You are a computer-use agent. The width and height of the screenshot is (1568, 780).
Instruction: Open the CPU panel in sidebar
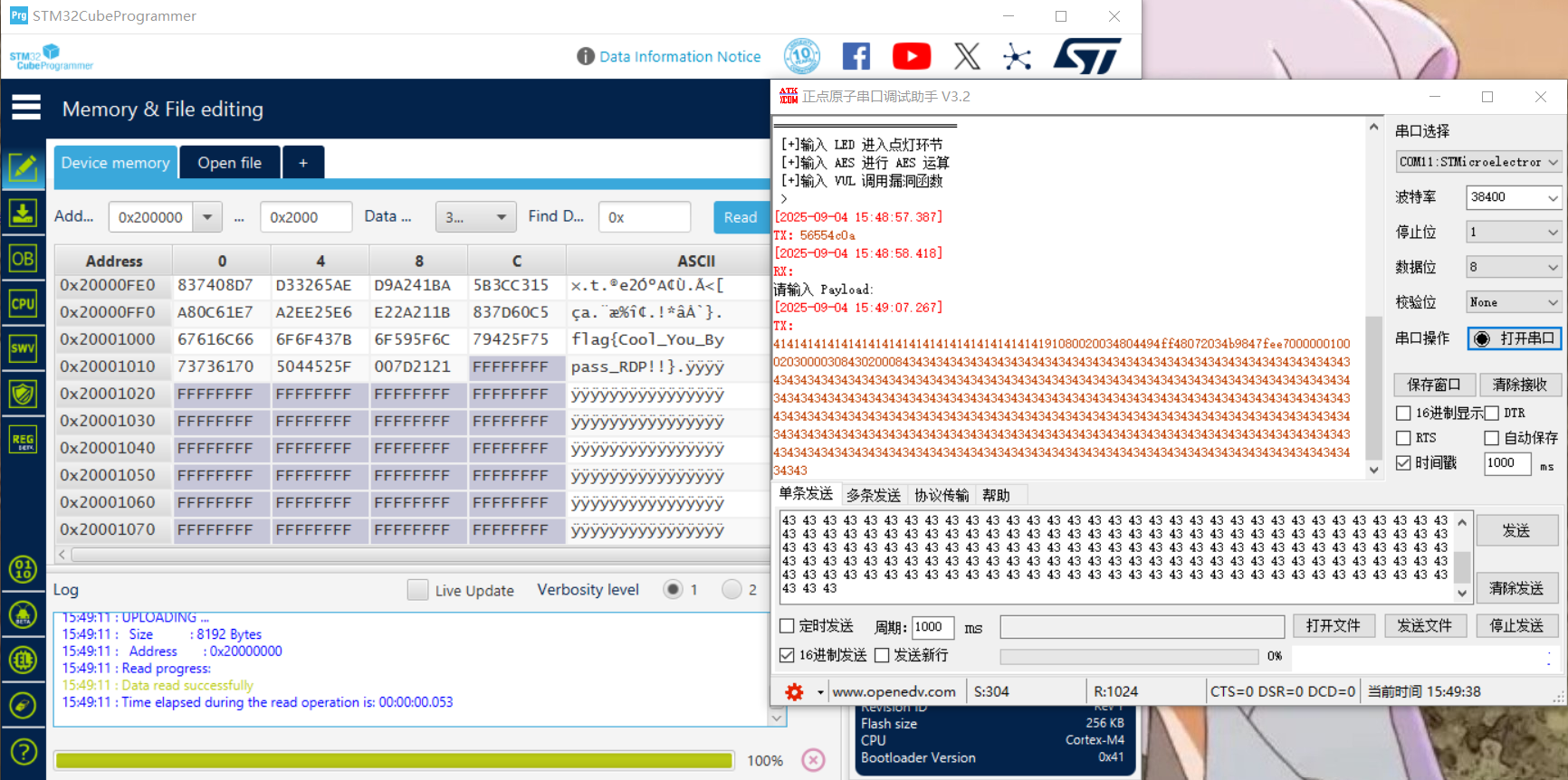(23, 304)
